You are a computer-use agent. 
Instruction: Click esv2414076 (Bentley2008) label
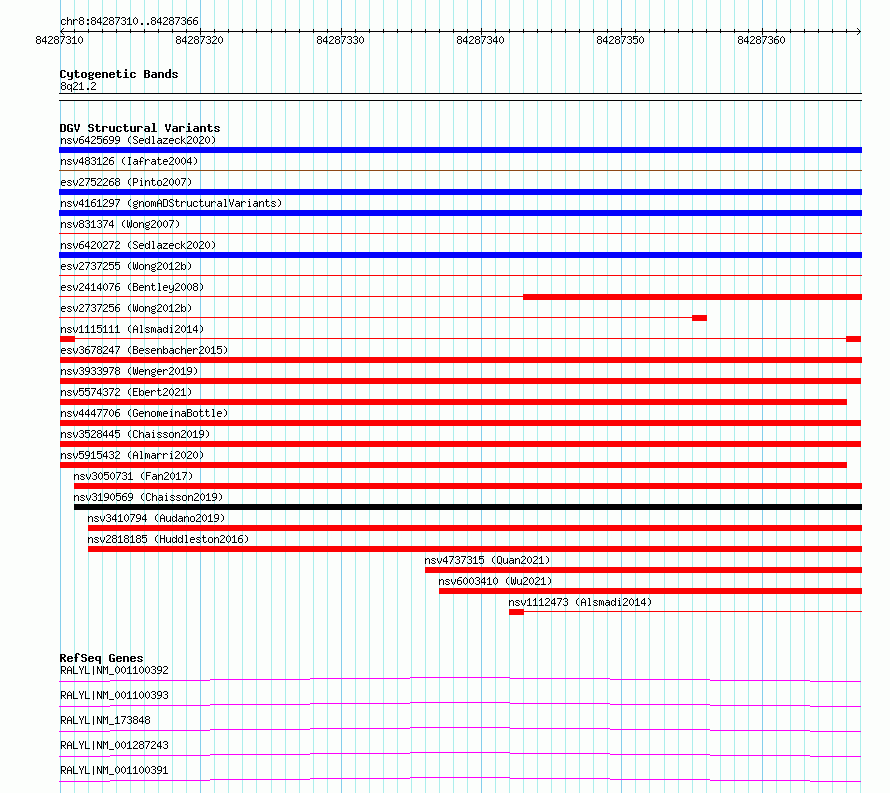(x=132, y=287)
